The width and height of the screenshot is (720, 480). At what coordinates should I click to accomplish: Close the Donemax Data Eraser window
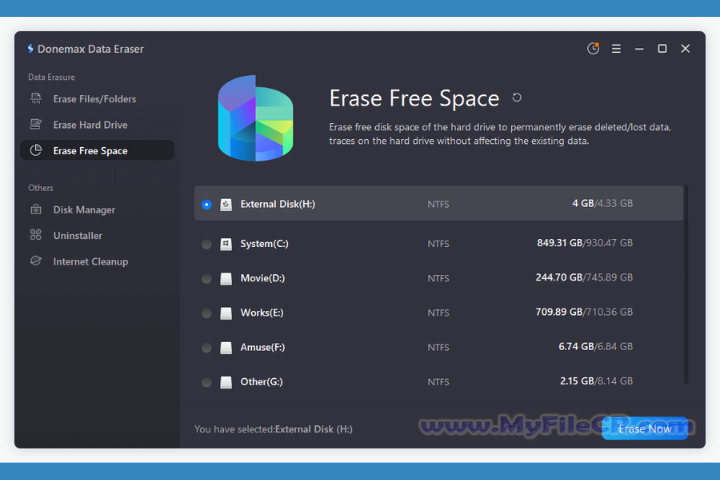(685, 49)
